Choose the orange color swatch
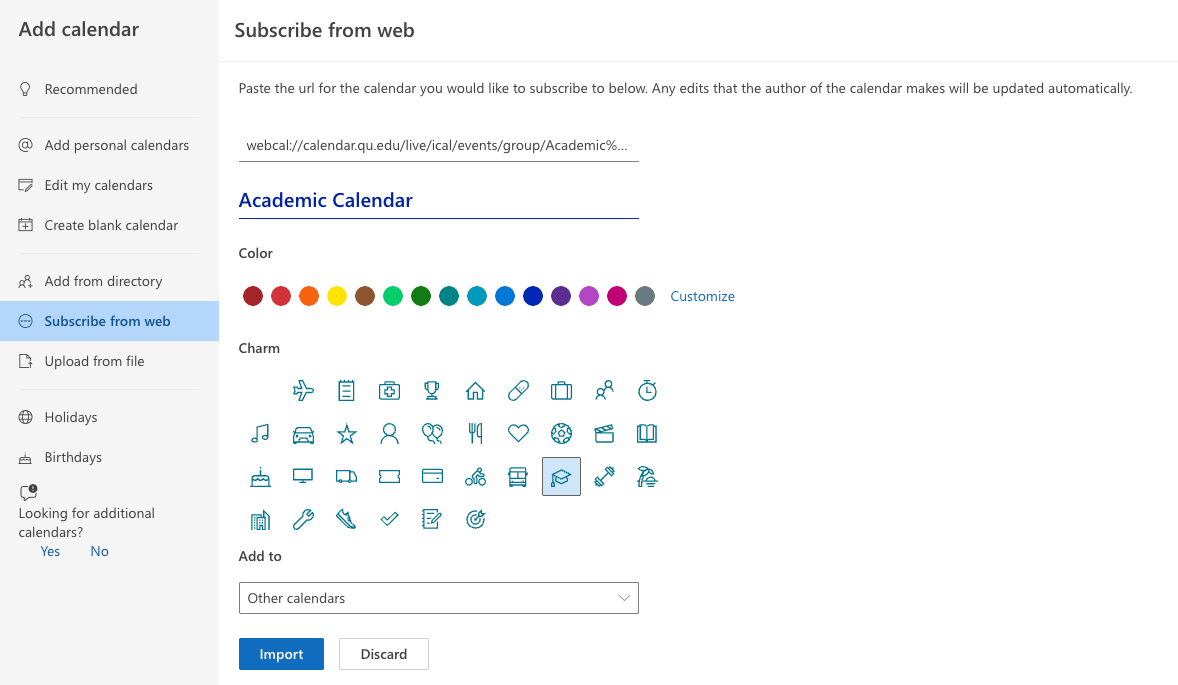 coord(309,296)
